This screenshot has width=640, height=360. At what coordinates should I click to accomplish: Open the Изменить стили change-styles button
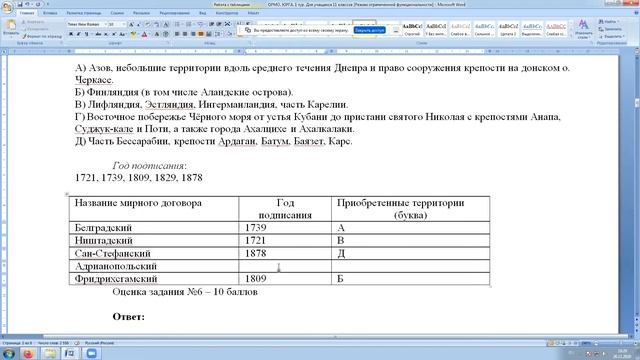point(583,29)
